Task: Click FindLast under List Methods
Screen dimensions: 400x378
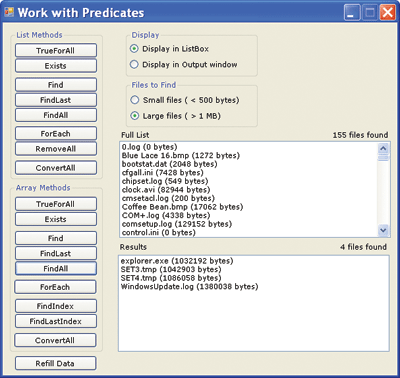Action: pyautogui.click(x=56, y=100)
